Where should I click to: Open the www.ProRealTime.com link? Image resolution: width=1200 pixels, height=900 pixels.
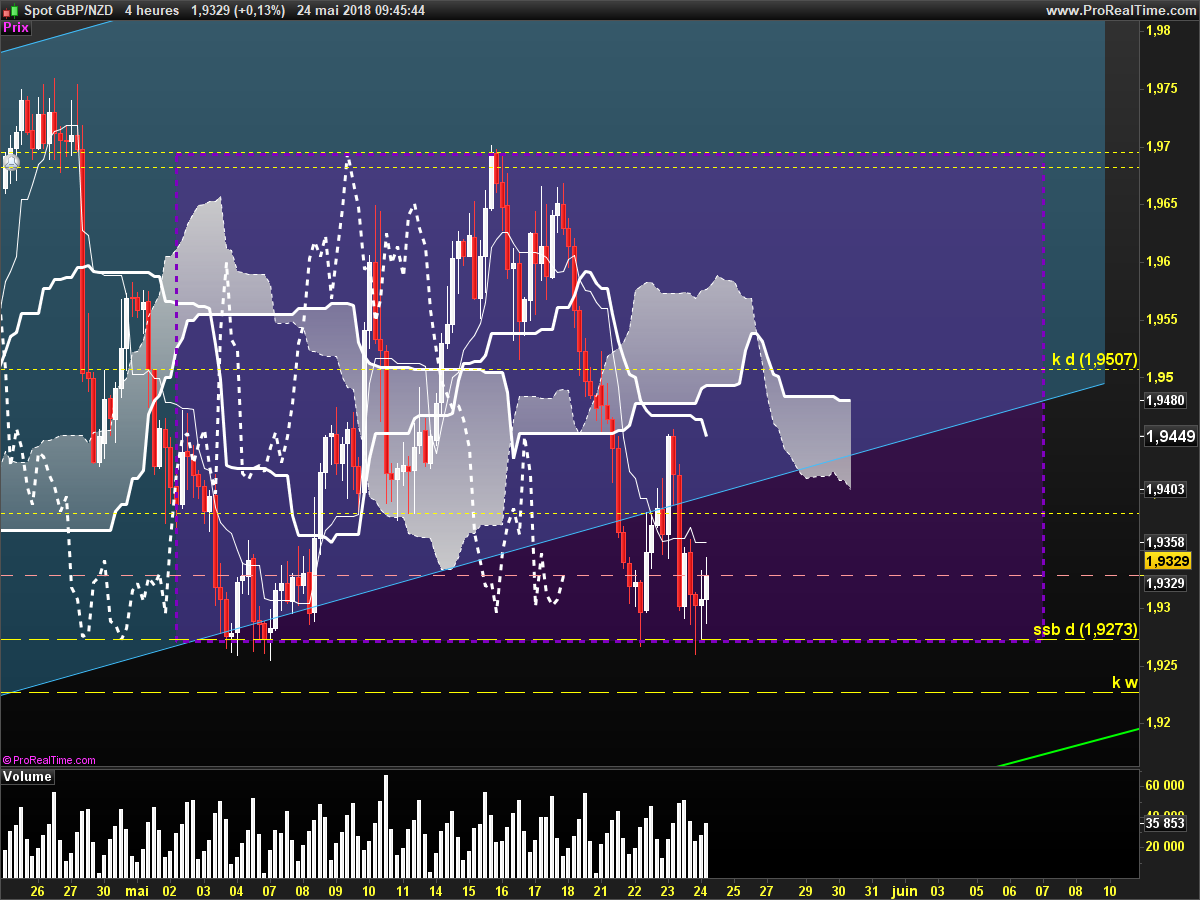pos(1120,10)
